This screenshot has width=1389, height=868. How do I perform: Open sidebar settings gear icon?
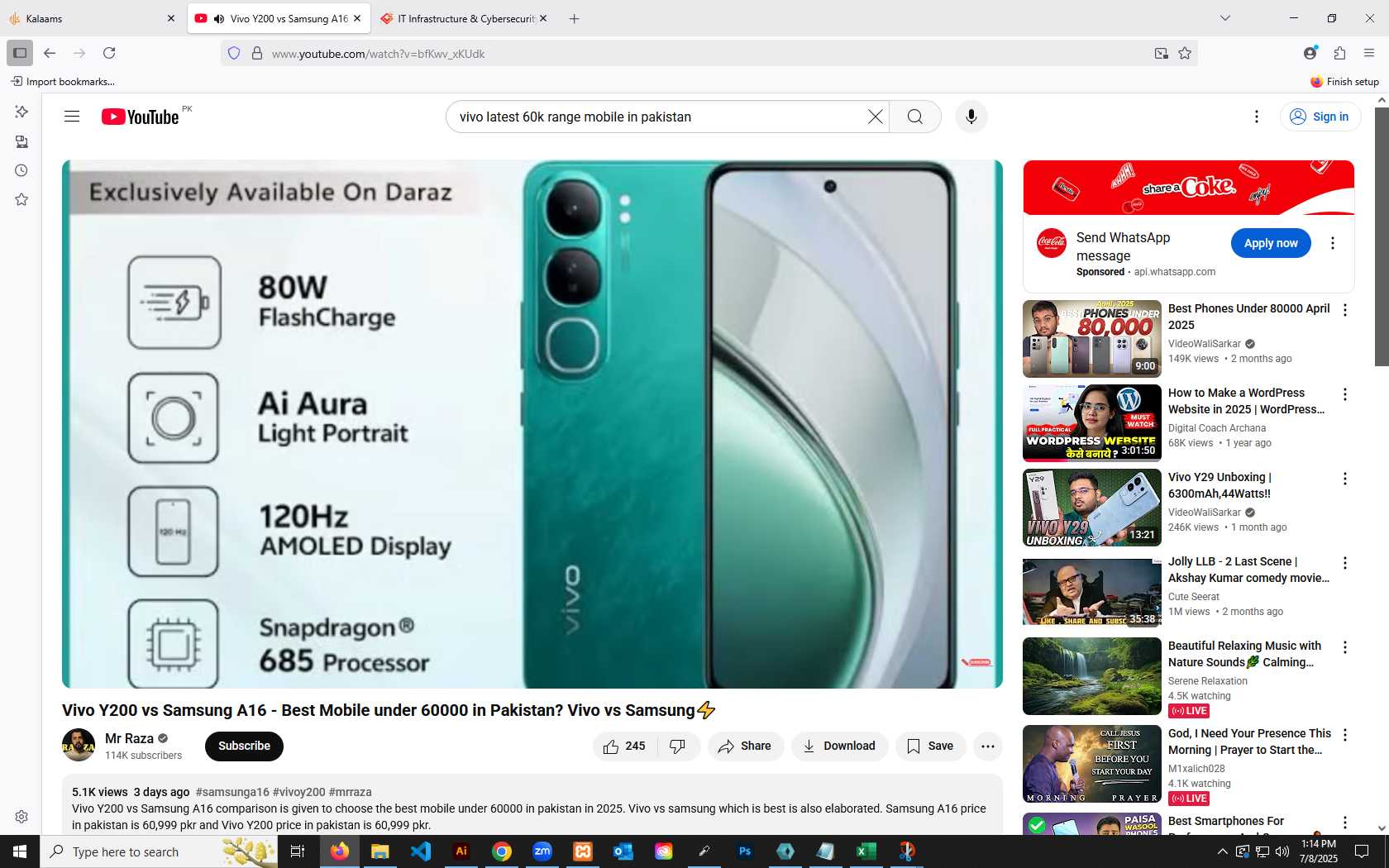pos(21,817)
